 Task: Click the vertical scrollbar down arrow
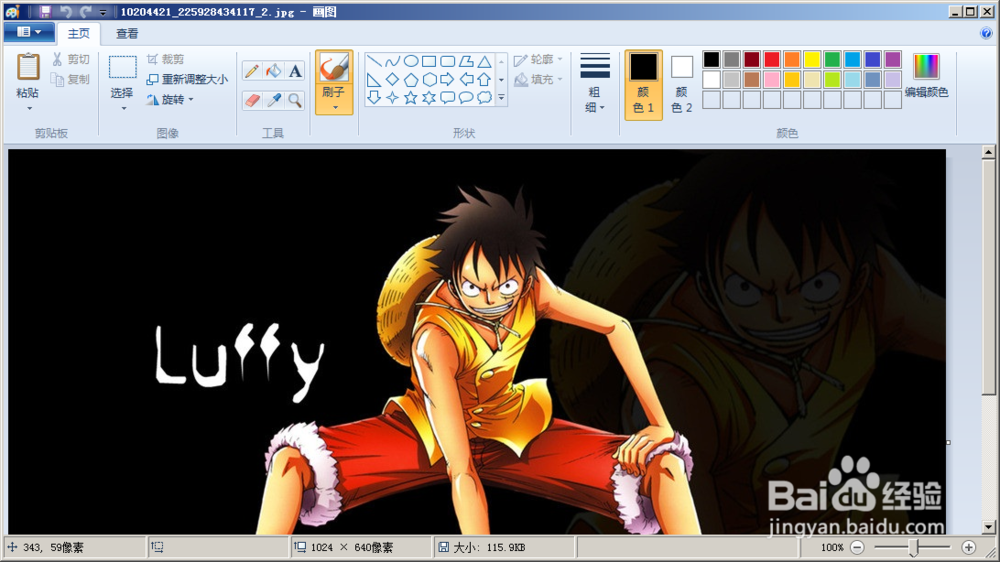coord(988,527)
